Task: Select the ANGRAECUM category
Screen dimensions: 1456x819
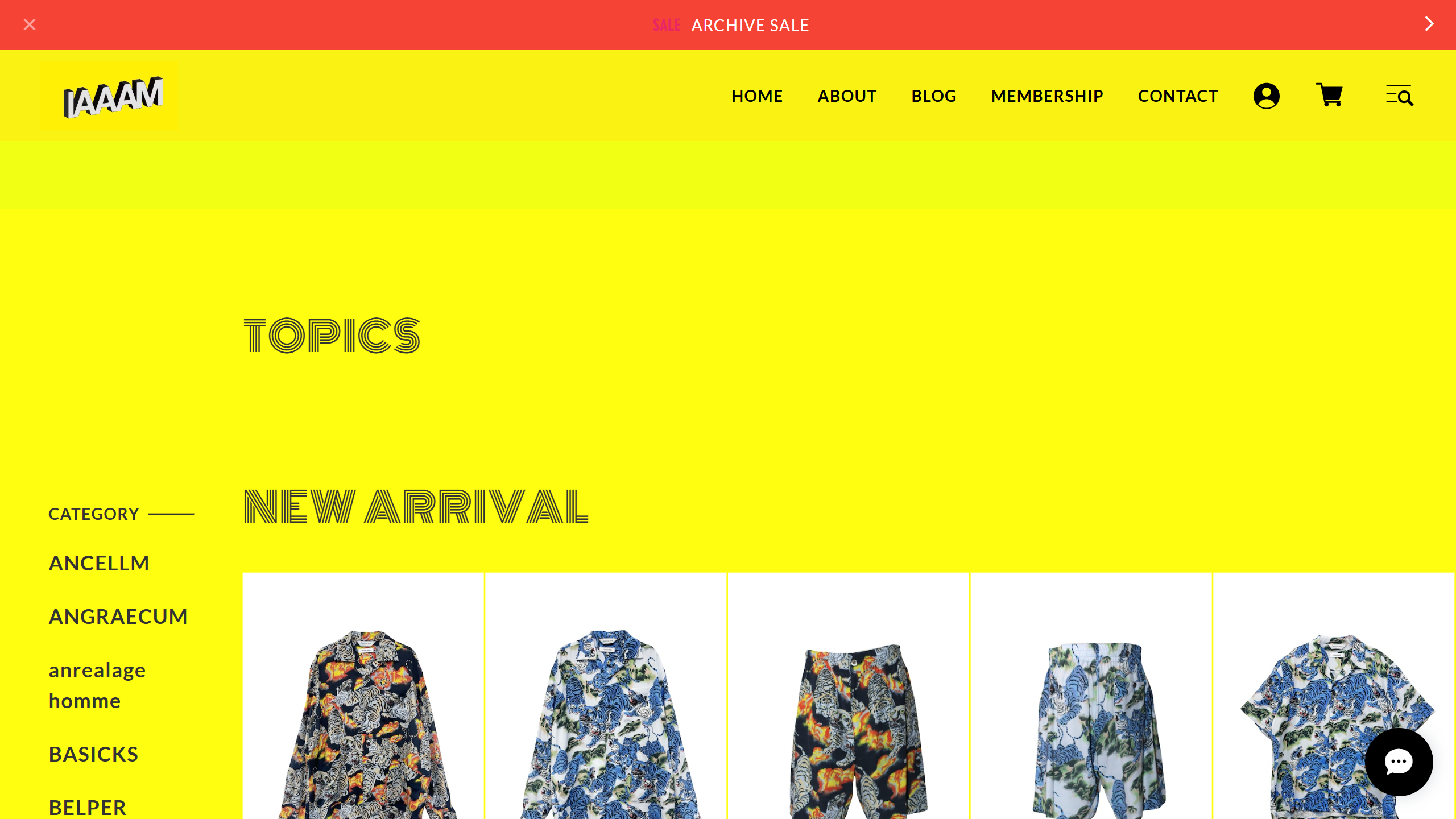Action: point(118,617)
